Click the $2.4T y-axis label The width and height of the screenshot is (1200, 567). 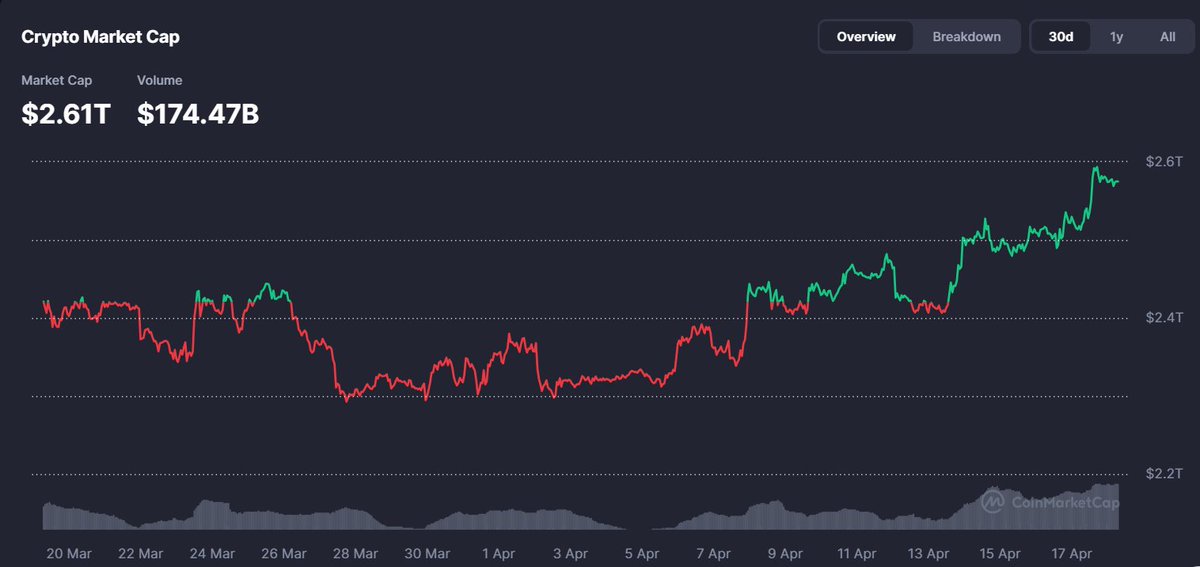(1164, 318)
